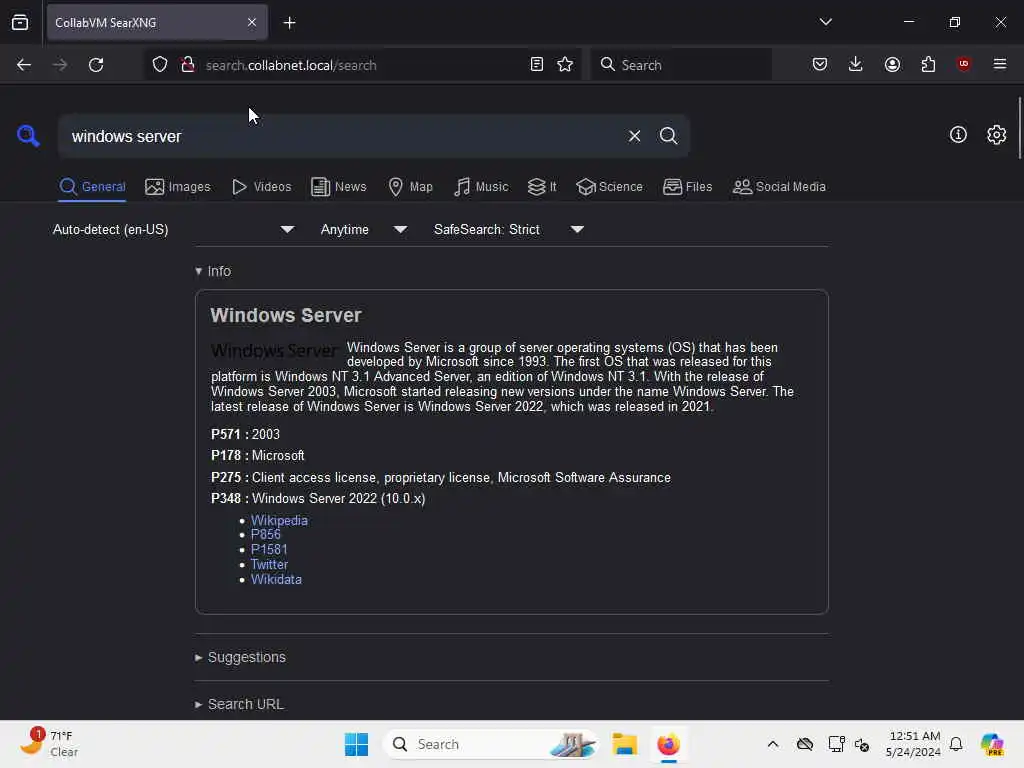Collapse the Info section
Screen dimensions: 1024x768
pos(213,271)
